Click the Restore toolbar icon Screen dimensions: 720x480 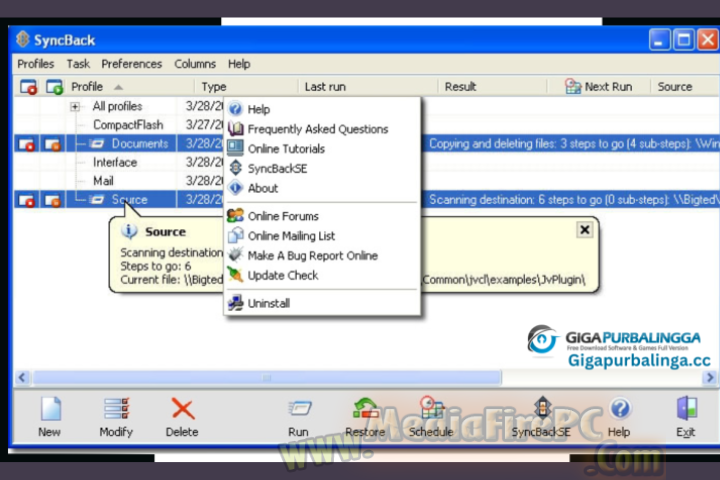tap(365, 408)
